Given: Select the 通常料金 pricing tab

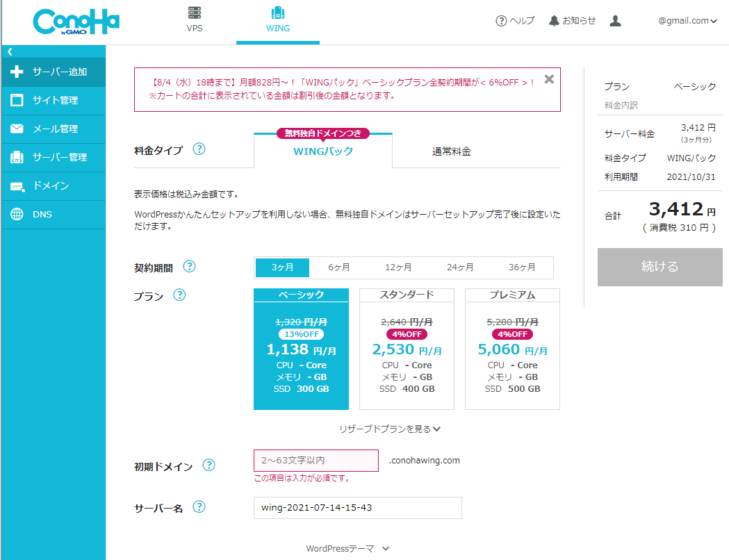Looking at the screenshot, I should click(x=451, y=151).
